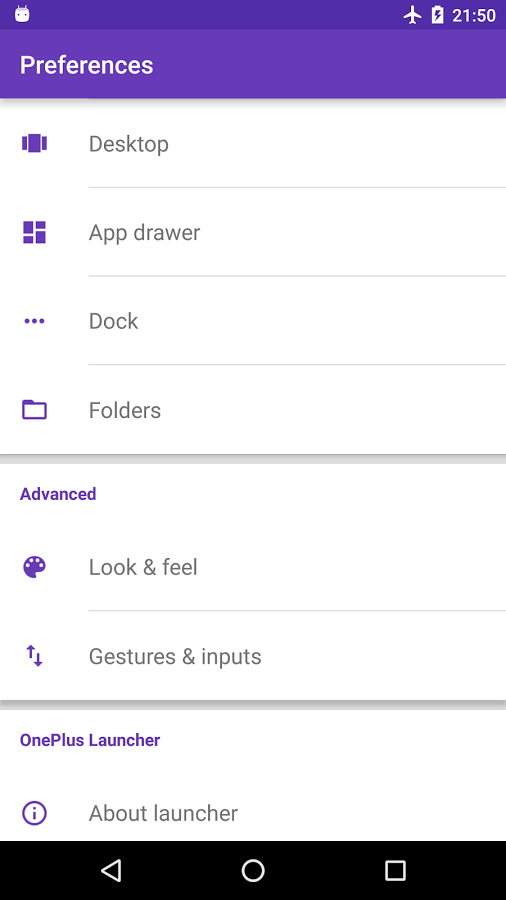This screenshot has width=506, height=900.
Task: Tap the battery charging status icon
Action: pyautogui.click(x=438, y=15)
